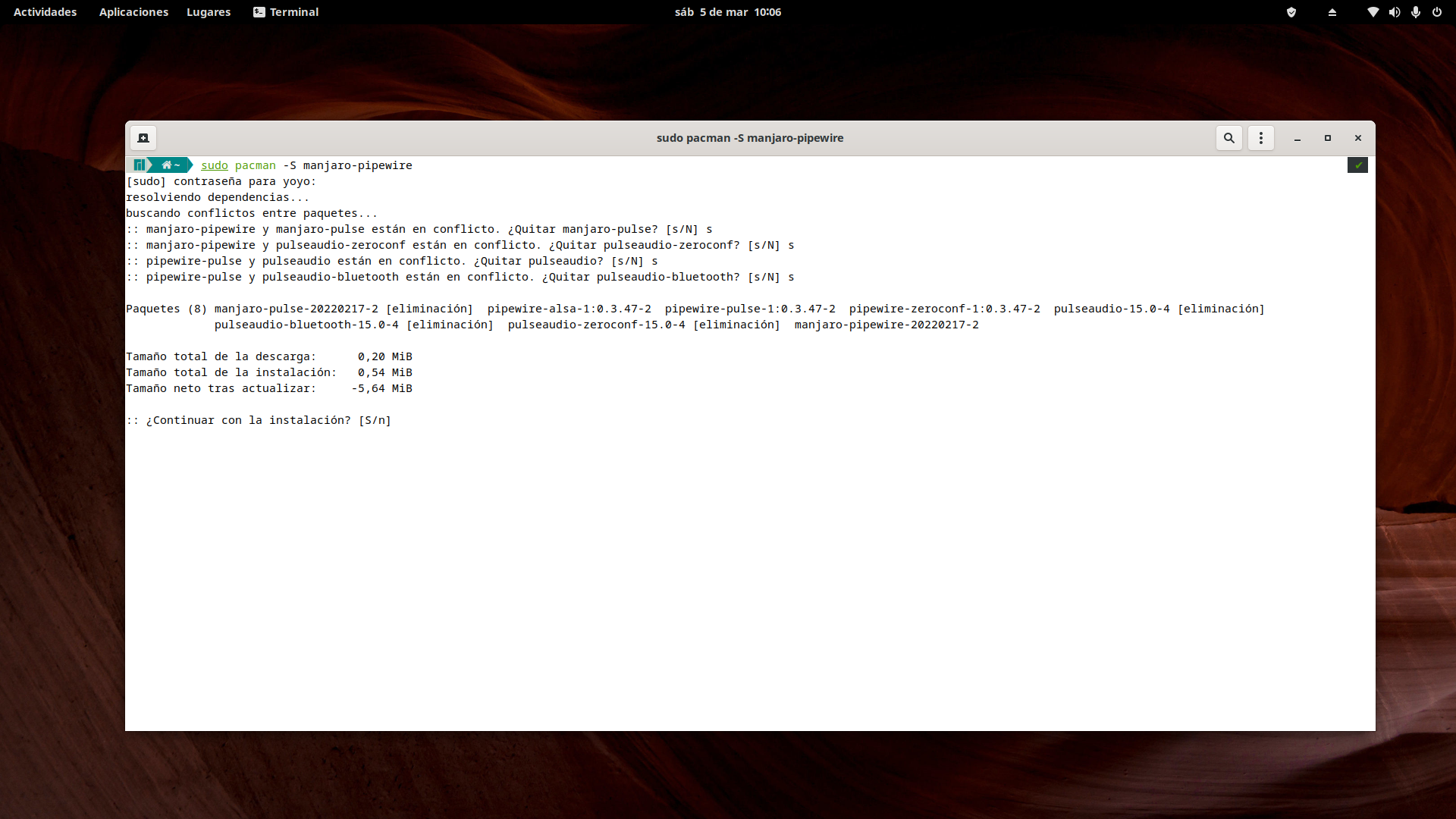This screenshot has height=819, width=1456.
Task: Click the green checkmark status indicator
Action: (1357, 165)
